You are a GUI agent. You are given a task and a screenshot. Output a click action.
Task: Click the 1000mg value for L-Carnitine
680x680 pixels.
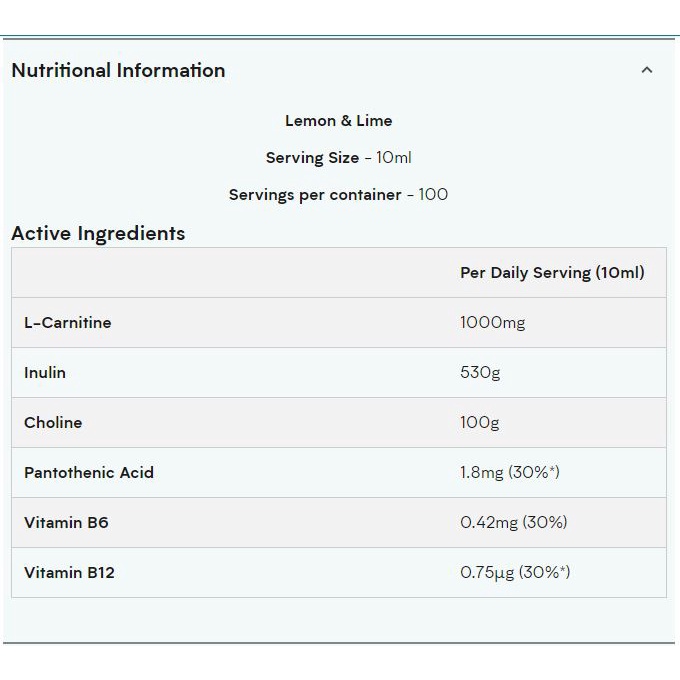pyautogui.click(x=492, y=323)
